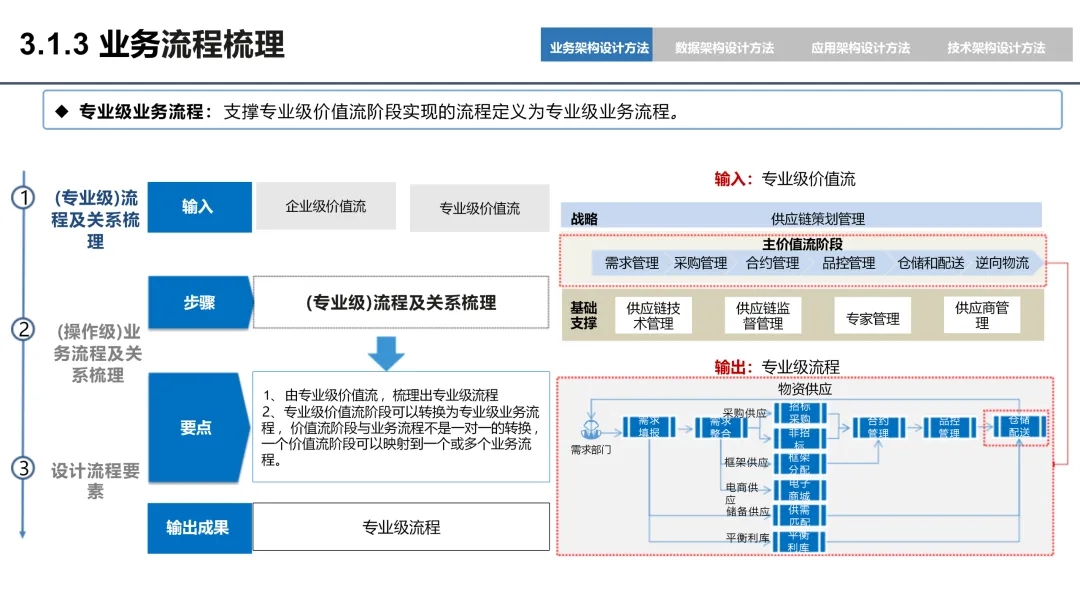Click the definition sentence starting 支撑专业级价值流
This screenshot has width=1080, height=608.
tap(455, 112)
